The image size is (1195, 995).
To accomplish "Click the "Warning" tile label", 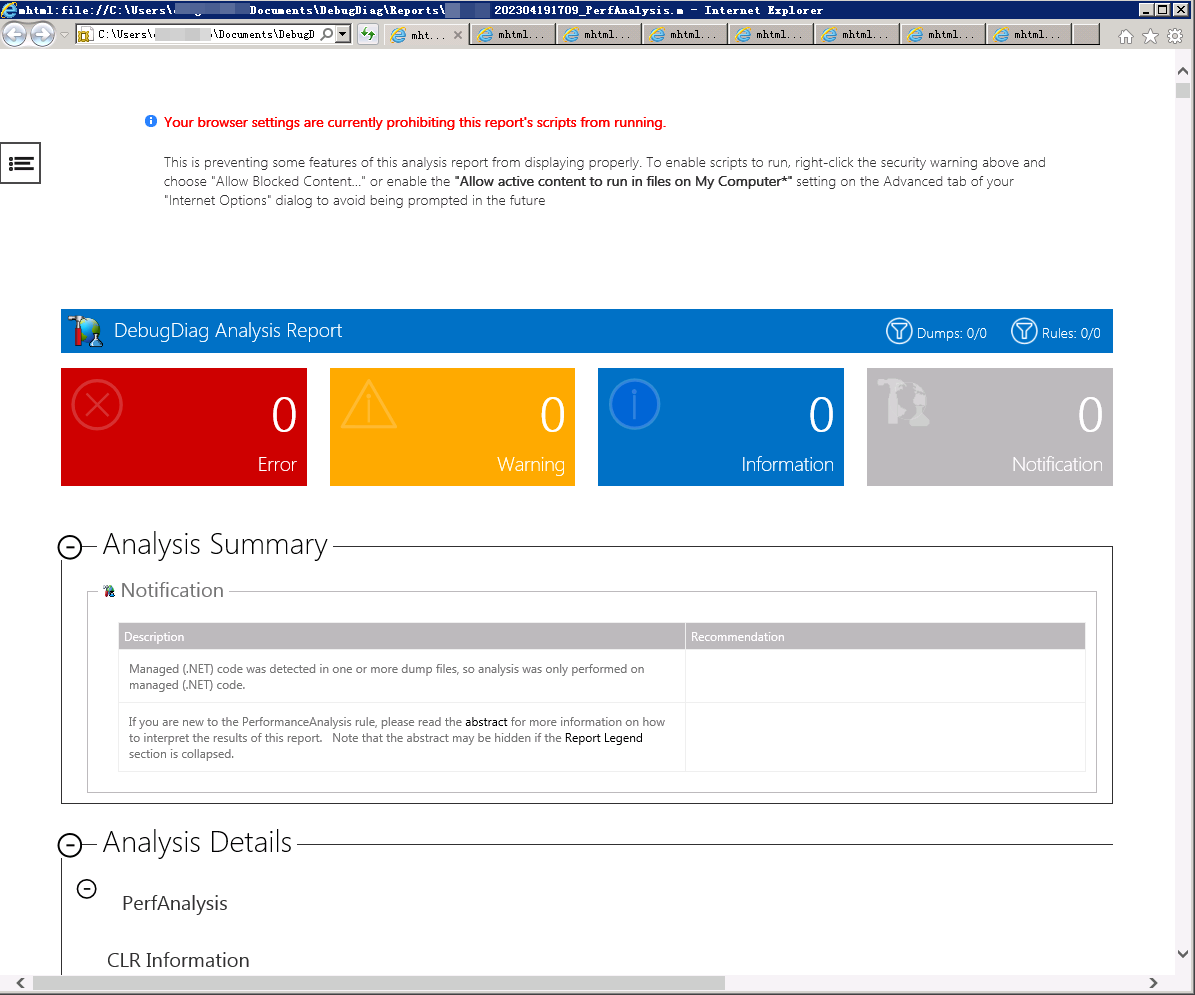I will point(530,465).
